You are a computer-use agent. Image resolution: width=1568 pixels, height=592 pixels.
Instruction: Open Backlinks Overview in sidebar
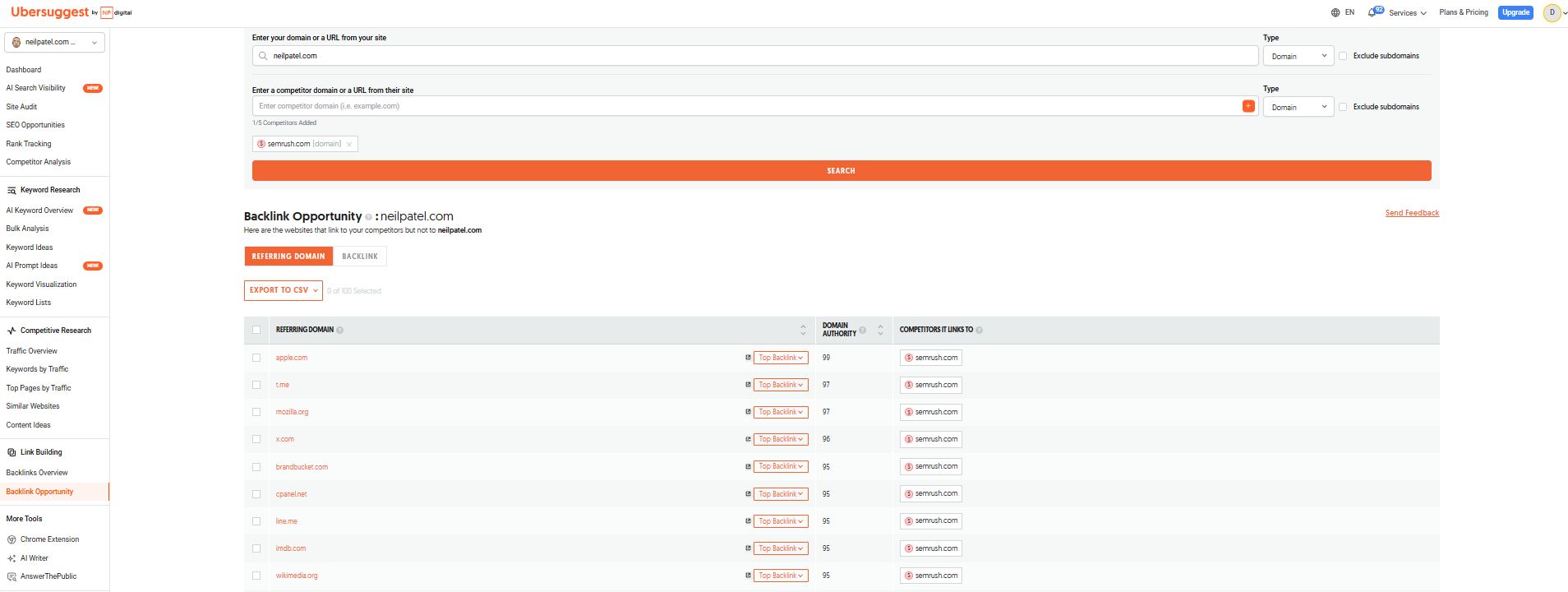point(37,473)
